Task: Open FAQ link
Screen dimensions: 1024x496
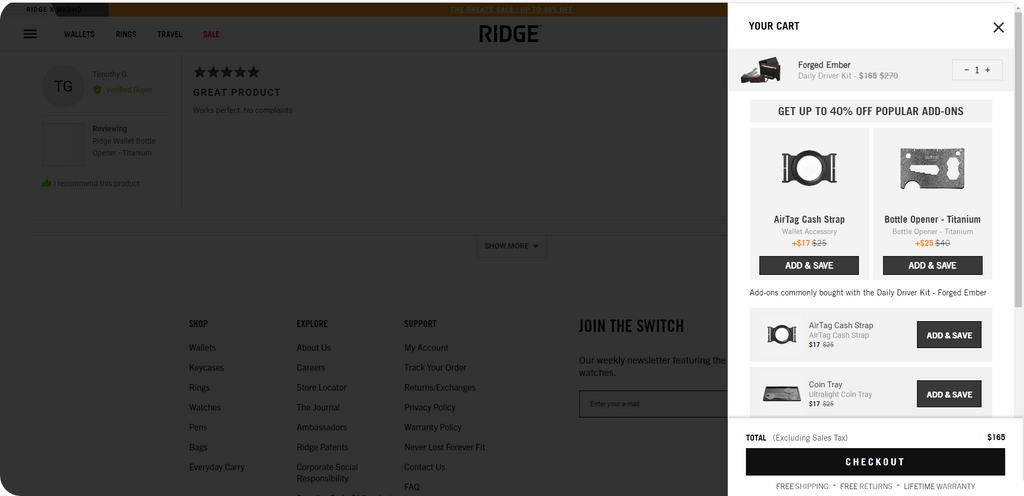Action: (412, 487)
